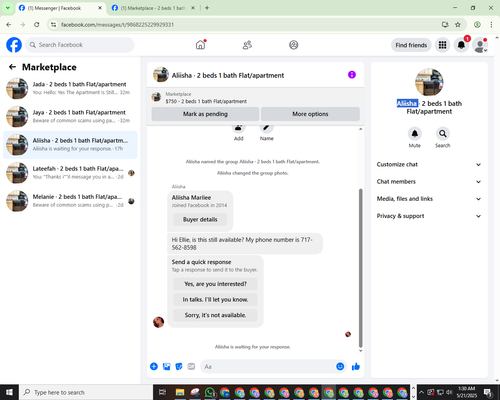
Task: Expand Privacy & support section
Action: [x=429, y=216]
